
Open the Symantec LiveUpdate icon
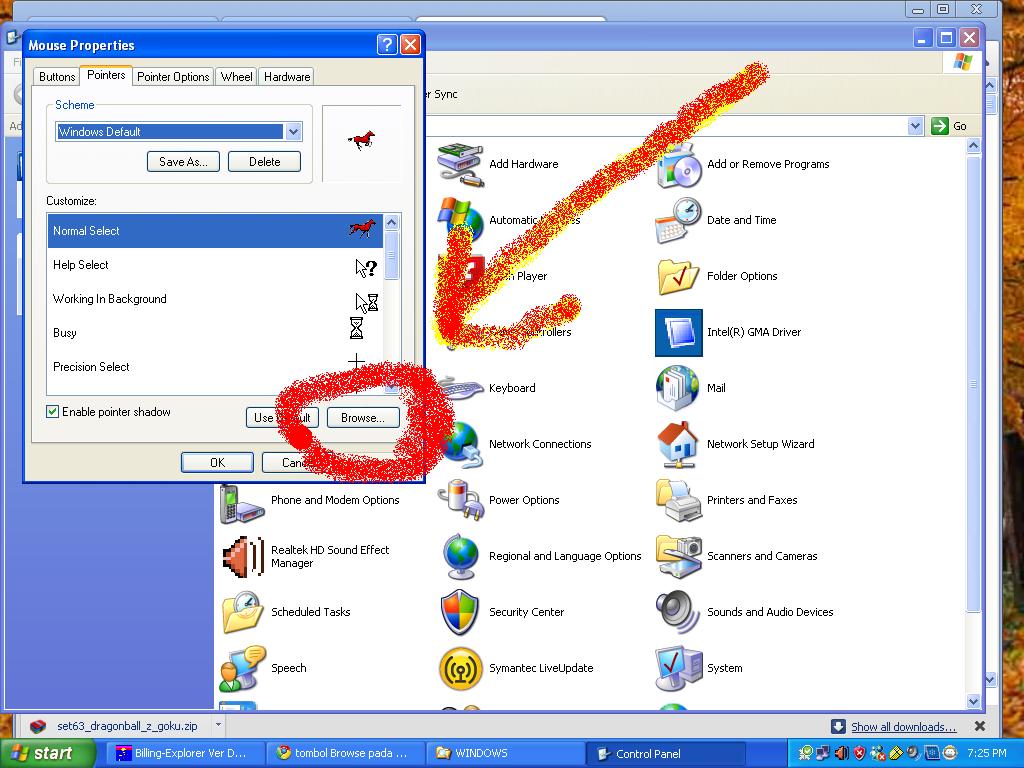tap(460, 669)
